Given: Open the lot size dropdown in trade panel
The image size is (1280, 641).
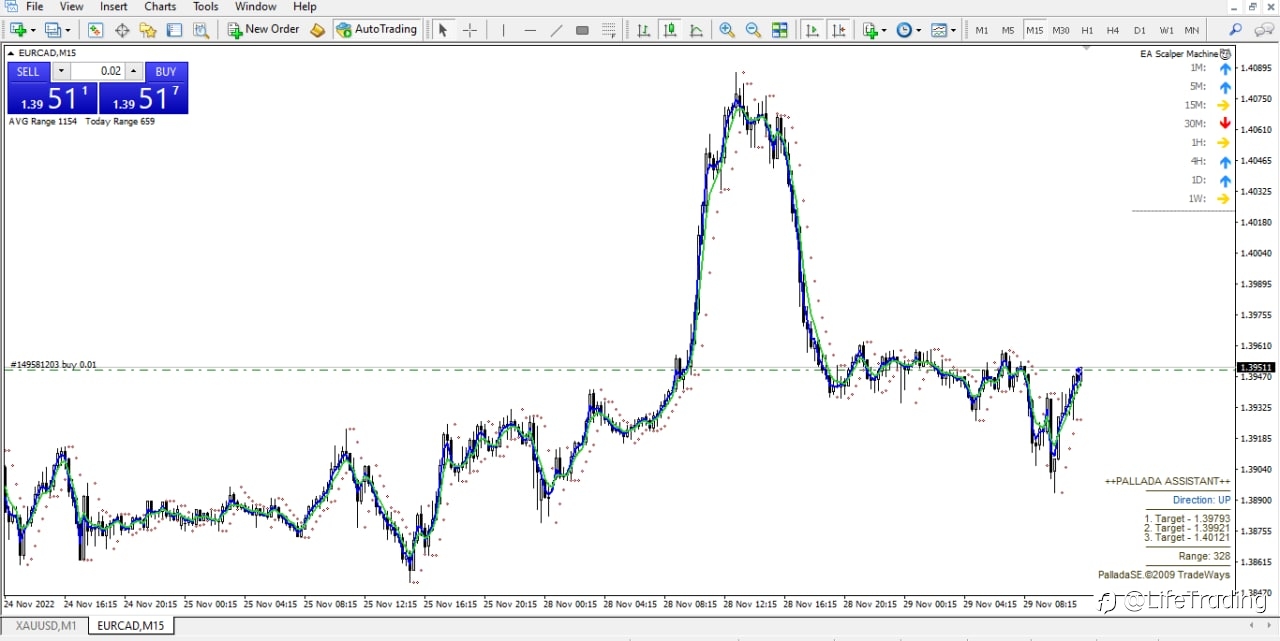Looking at the screenshot, I should [x=61, y=71].
